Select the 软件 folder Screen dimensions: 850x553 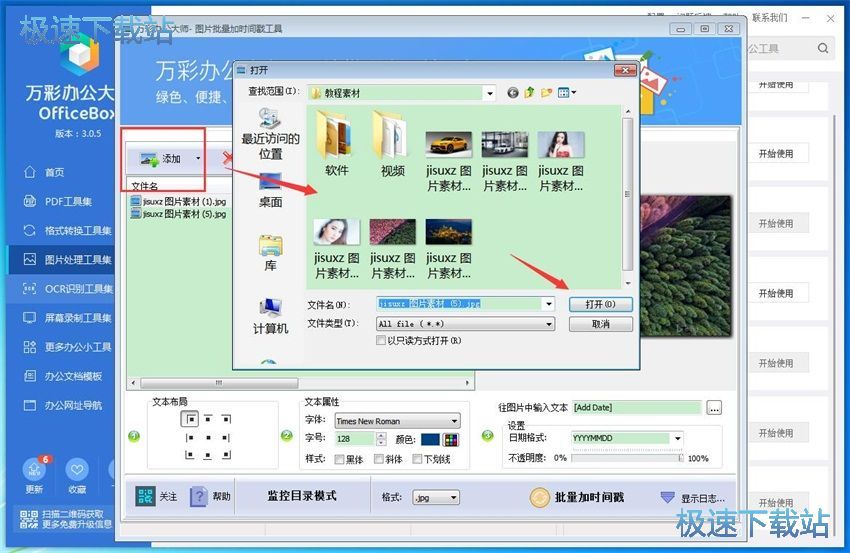336,143
